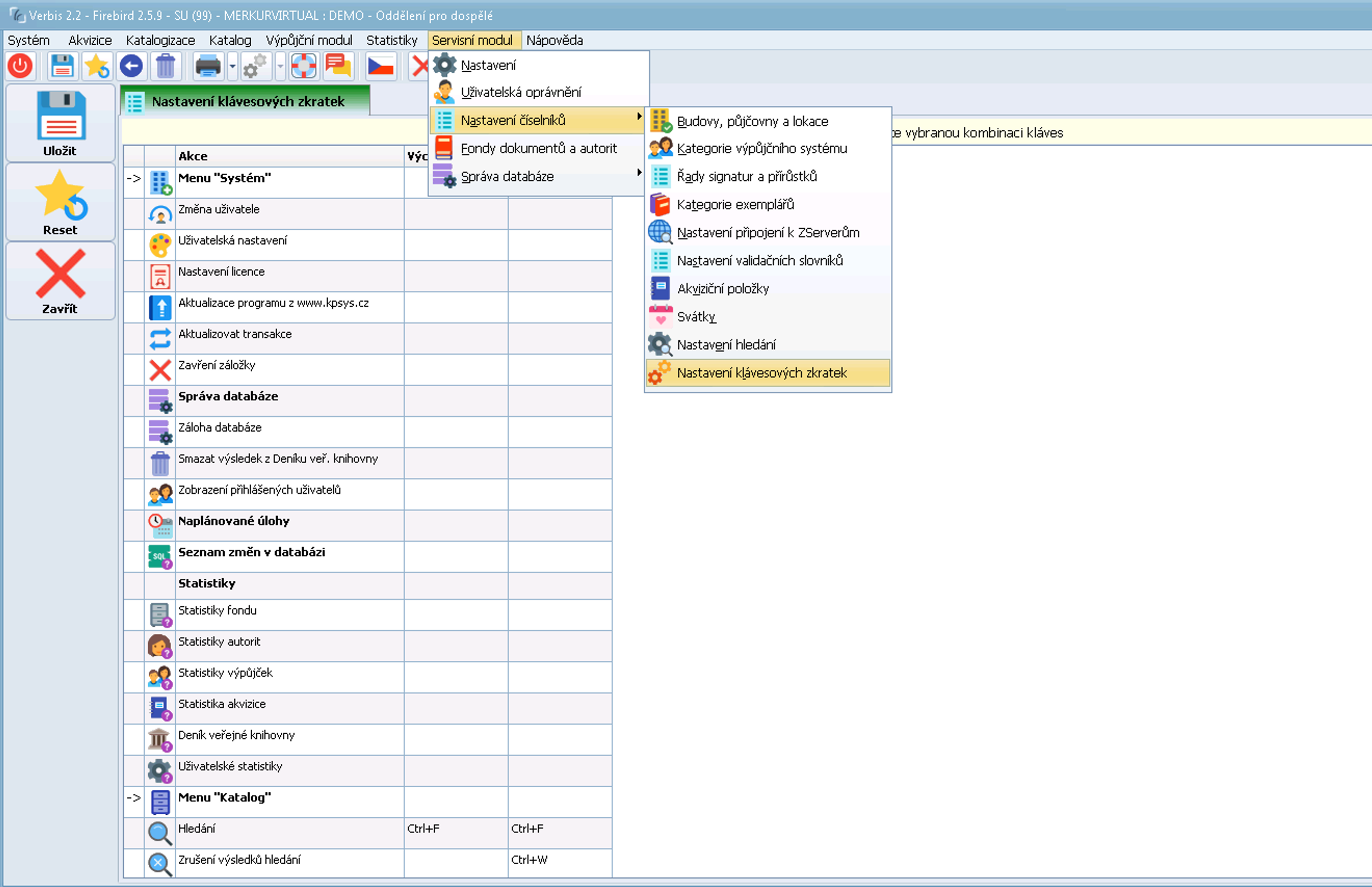
Task: Select Nastavení validačních slovníků submenu item
Action: (x=768, y=261)
